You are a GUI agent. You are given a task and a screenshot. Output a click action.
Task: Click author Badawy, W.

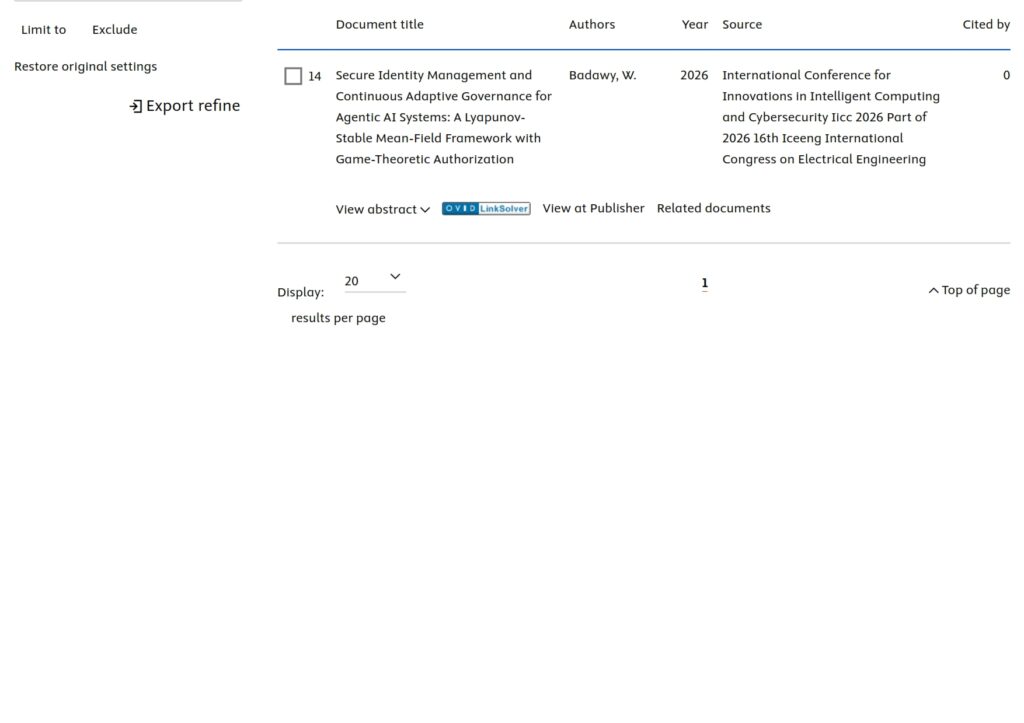[x=602, y=75]
